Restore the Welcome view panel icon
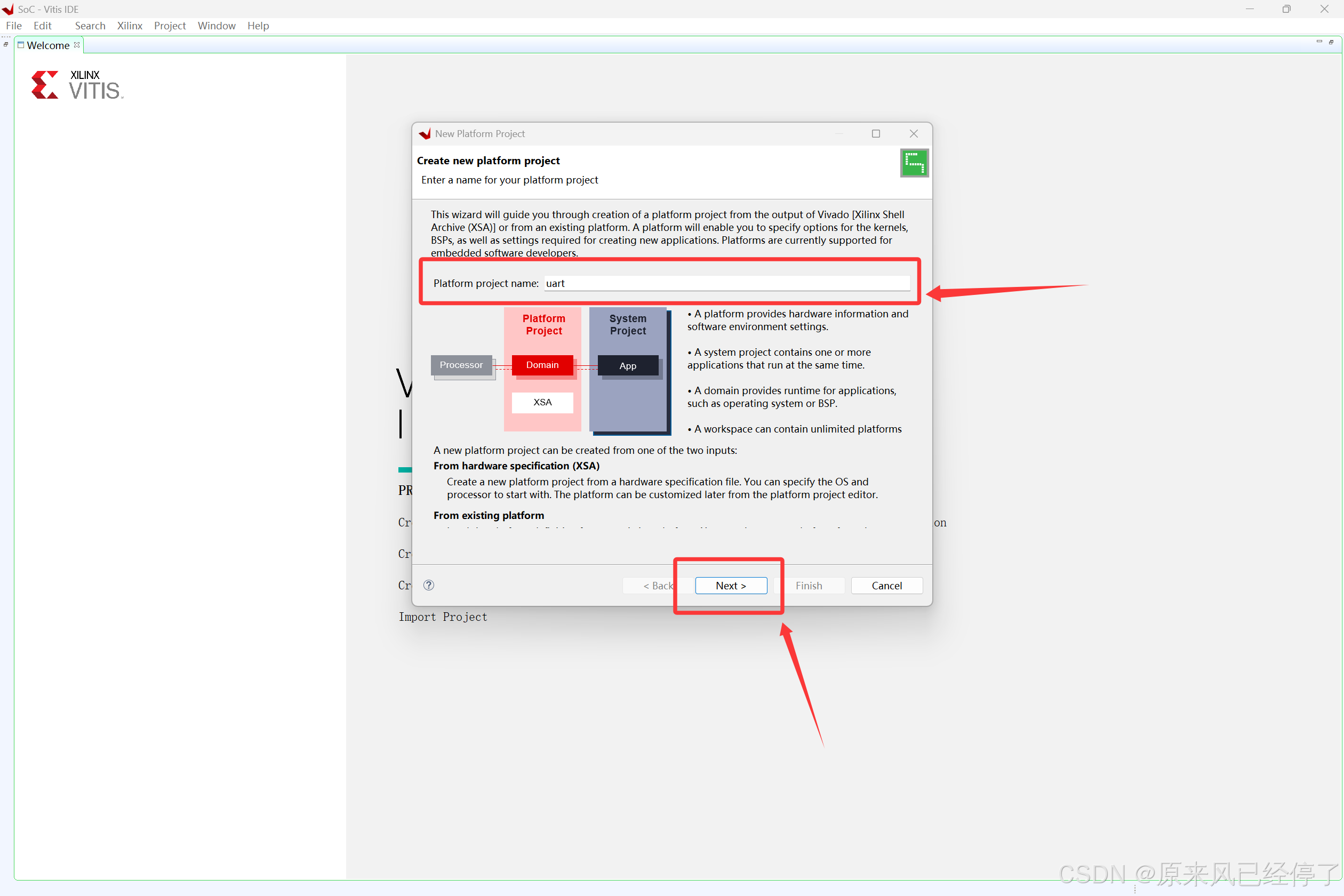The height and width of the screenshot is (896, 1344). pos(1331,42)
